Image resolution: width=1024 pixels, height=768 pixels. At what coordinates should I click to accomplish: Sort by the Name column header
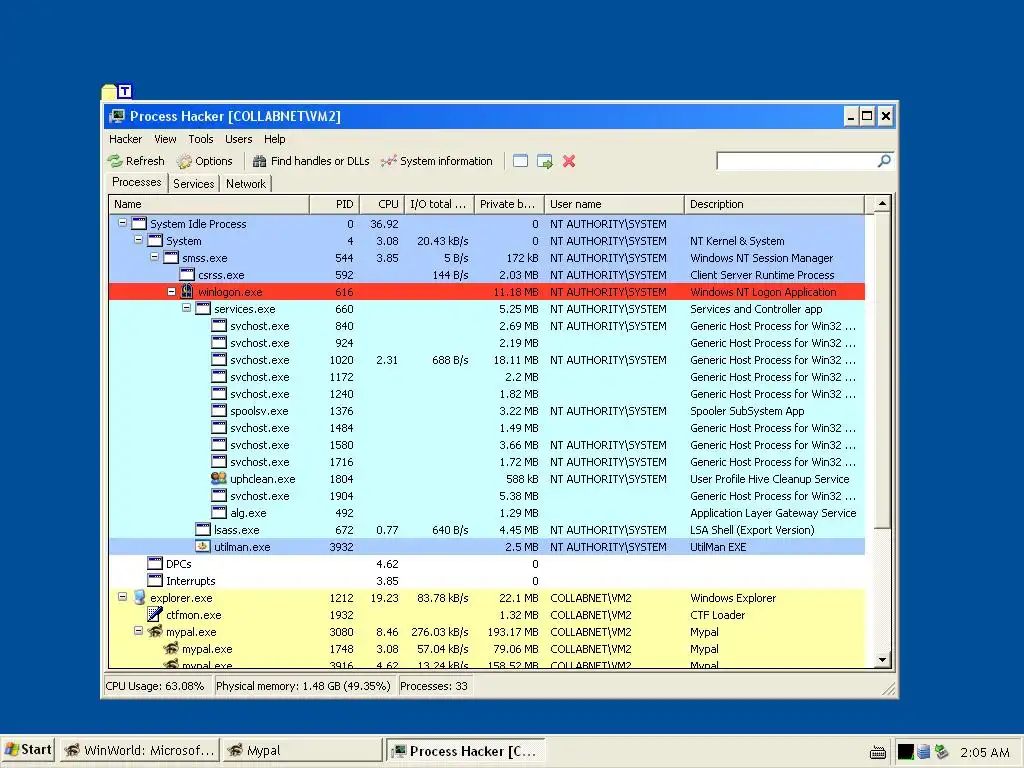click(209, 204)
